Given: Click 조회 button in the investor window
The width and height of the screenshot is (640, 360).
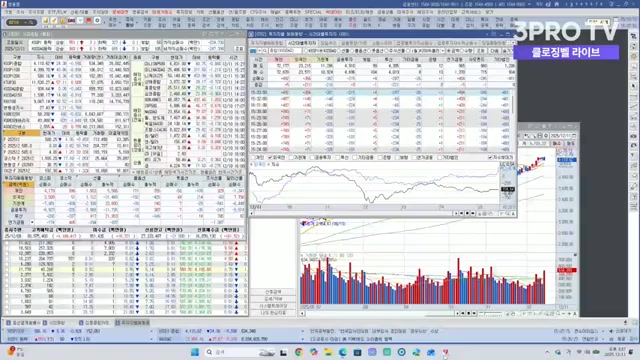Looking at the screenshot, I should [481, 51].
